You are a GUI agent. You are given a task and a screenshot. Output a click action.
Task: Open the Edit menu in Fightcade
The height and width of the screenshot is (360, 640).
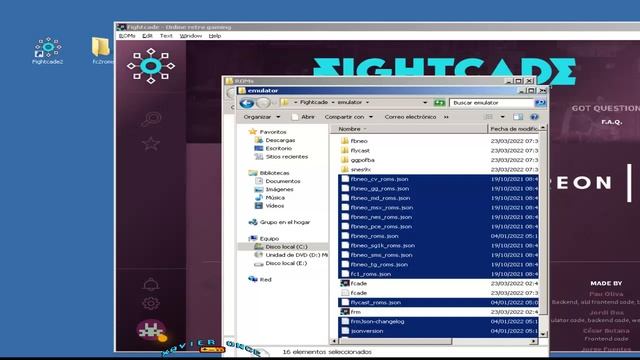147,36
